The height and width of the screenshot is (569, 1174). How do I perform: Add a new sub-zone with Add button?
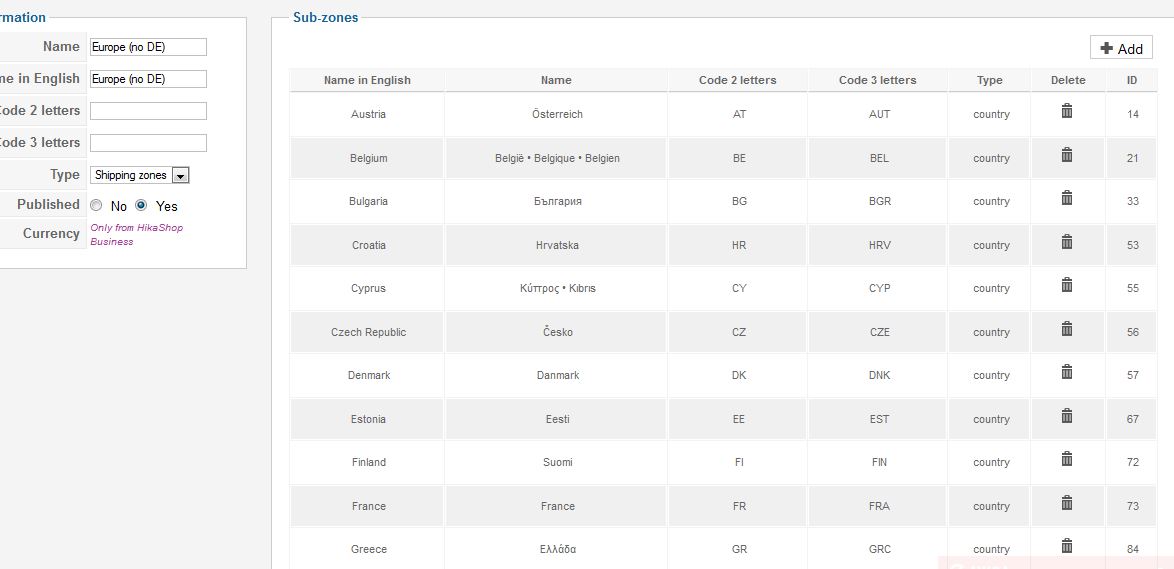point(1121,48)
